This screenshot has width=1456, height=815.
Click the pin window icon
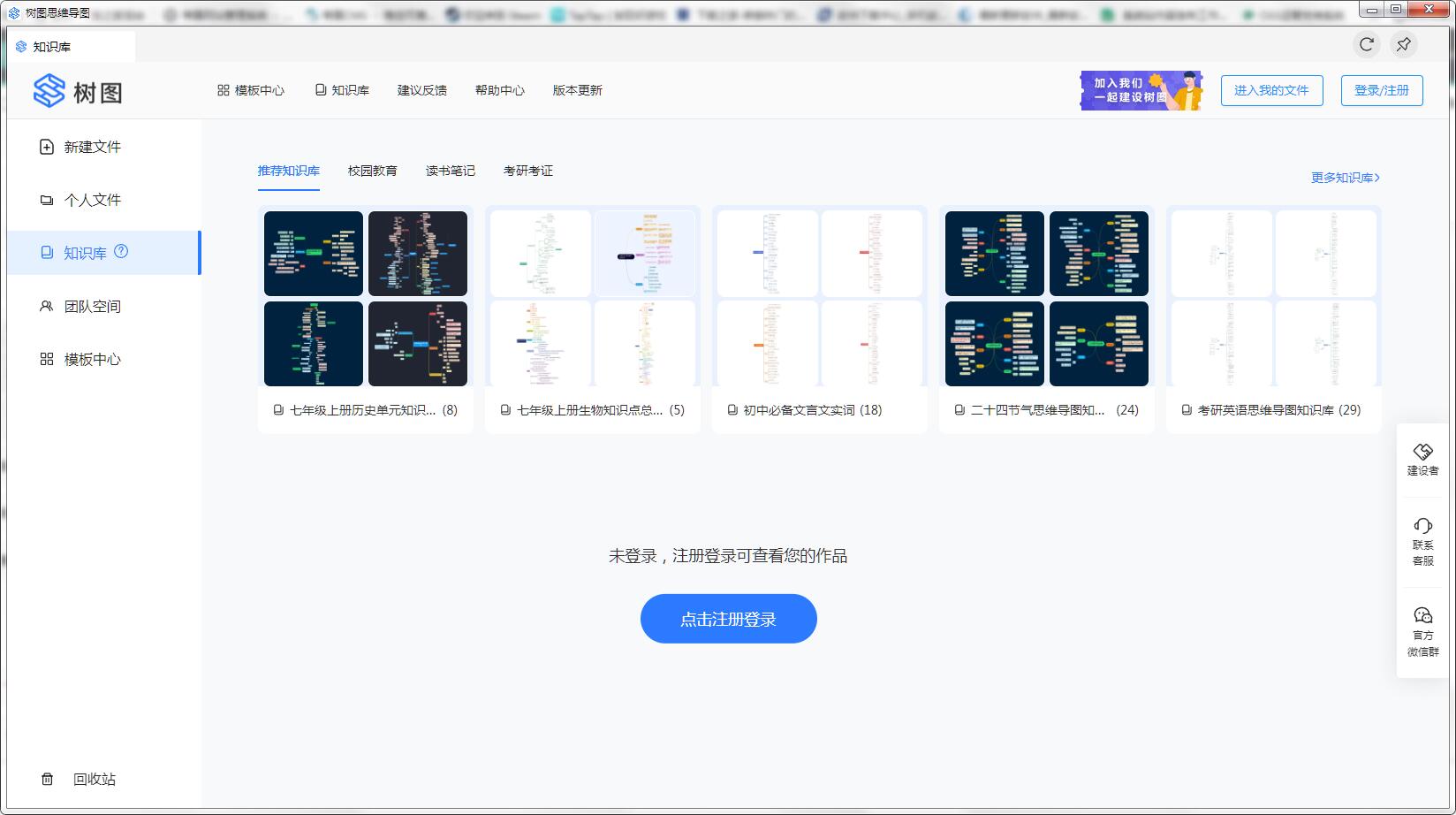coord(1403,44)
